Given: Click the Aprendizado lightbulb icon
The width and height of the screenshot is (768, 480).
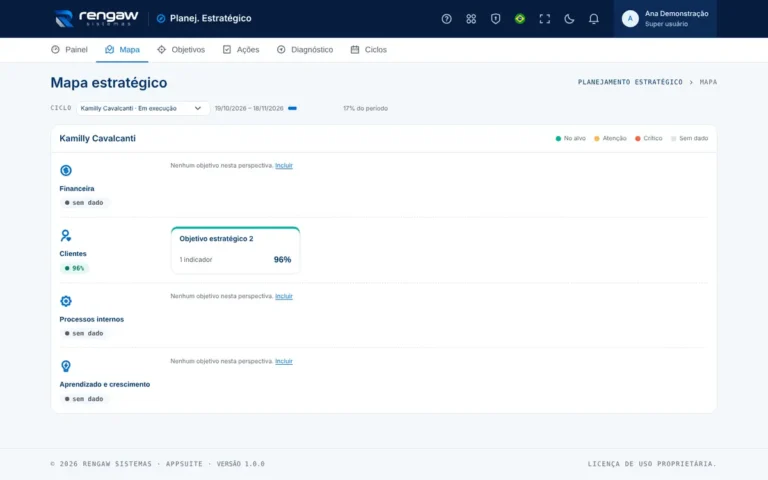Looking at the screenshot, I should 66,366.
